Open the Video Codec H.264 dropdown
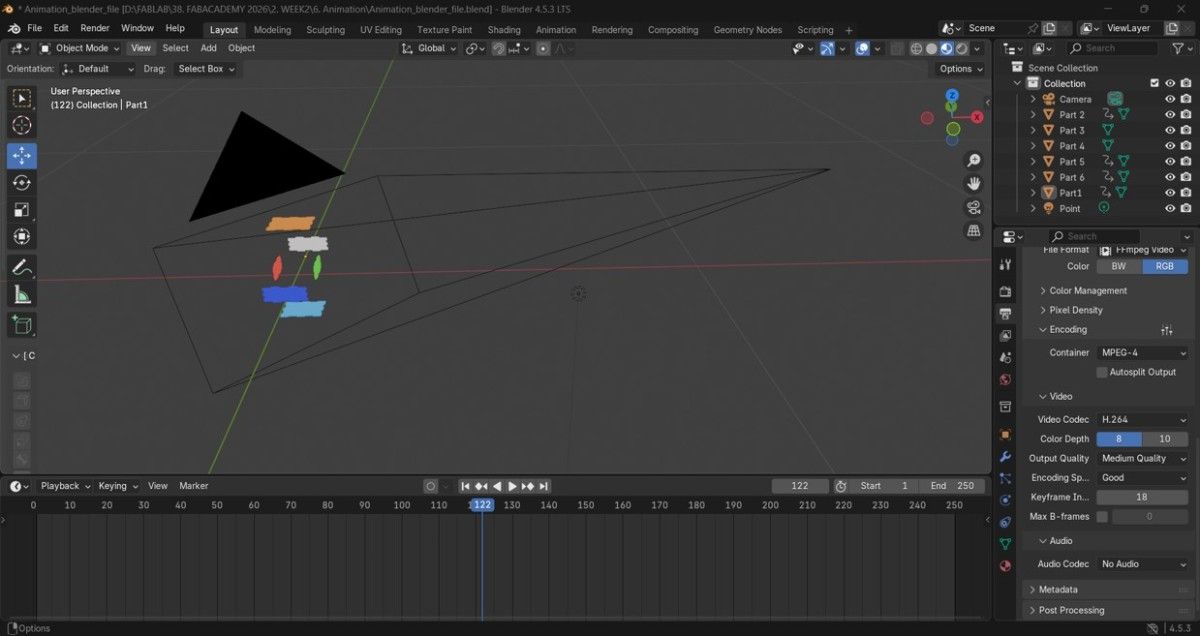 pos(1143,420)
